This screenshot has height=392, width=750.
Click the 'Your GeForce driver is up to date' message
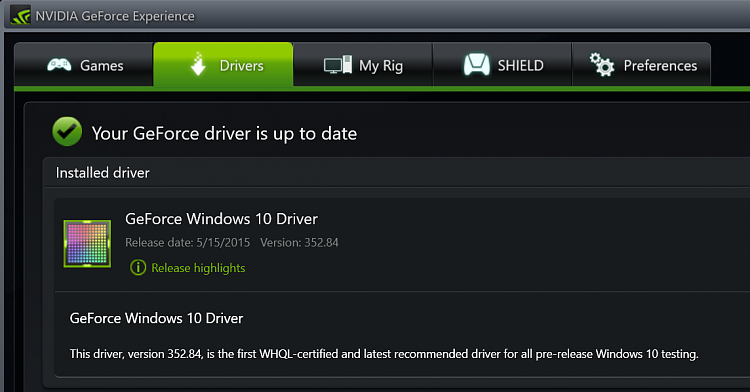[224, 133]
